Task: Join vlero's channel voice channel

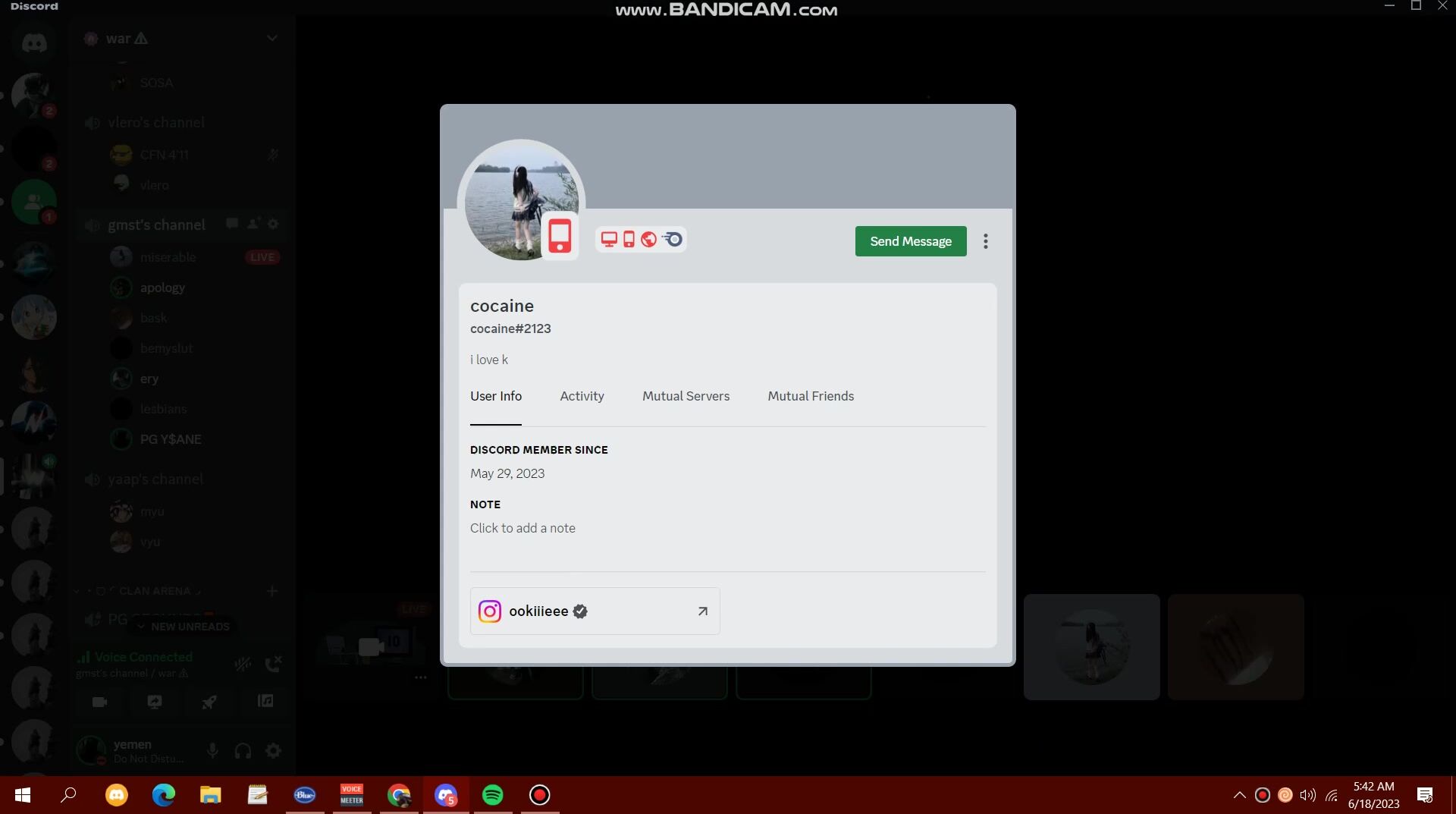Action: click(155, 122)
